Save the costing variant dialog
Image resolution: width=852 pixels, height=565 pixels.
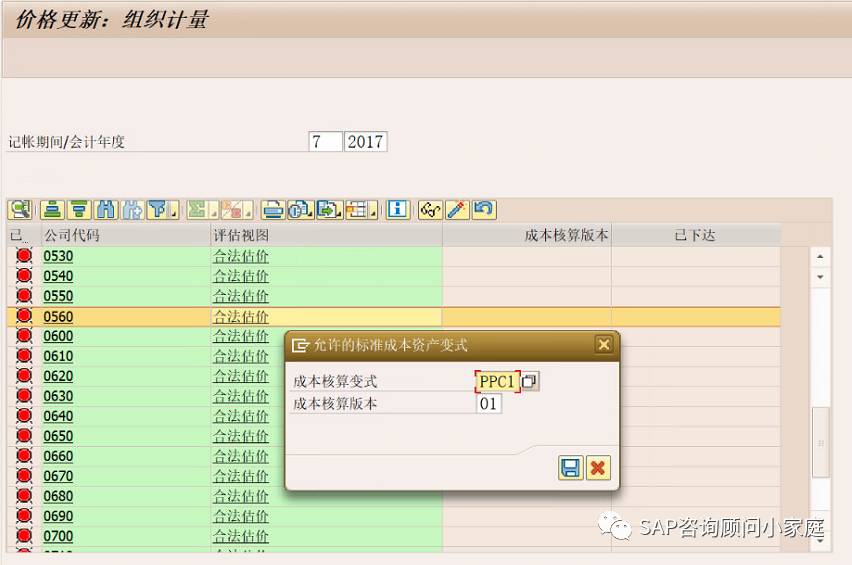click(x=571, y=468)
